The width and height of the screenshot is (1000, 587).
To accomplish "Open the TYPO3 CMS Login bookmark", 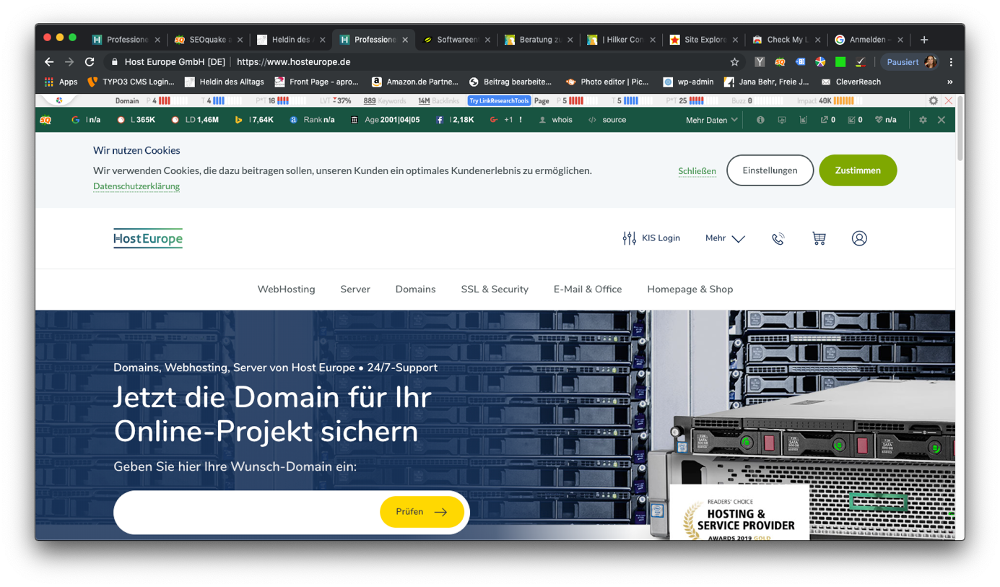I will pyautogui.click(x=130, y=82).
